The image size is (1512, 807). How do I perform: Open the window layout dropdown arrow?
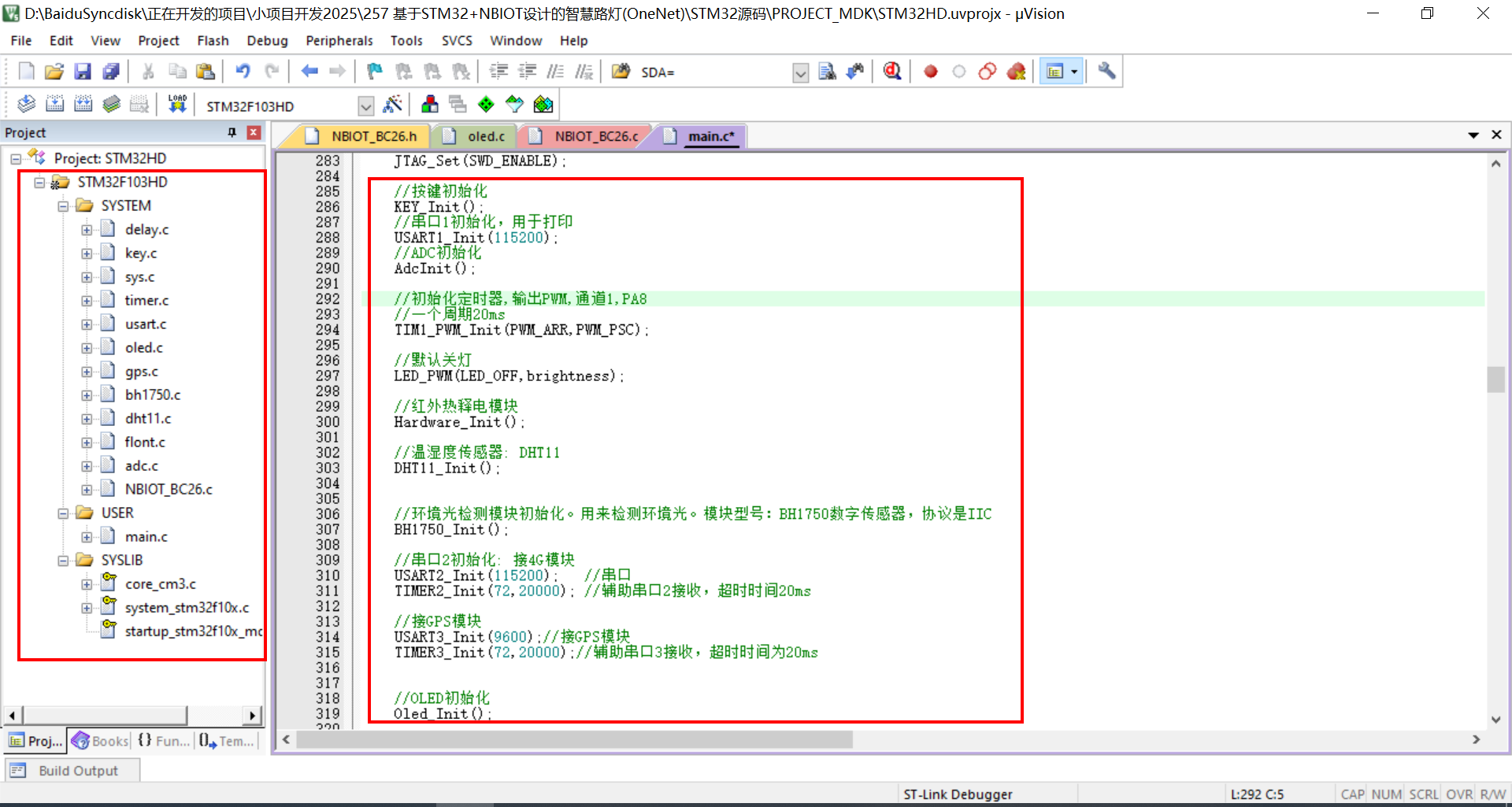[1074, 72]
